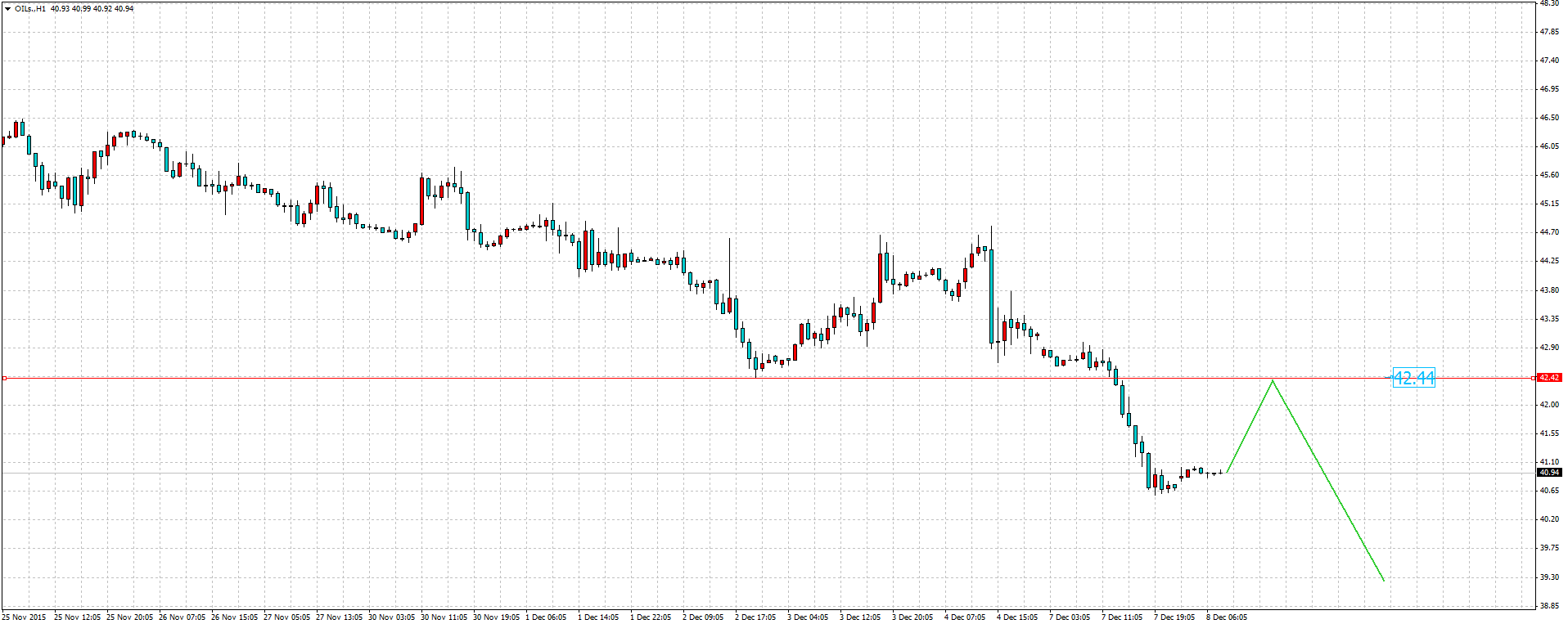
Task: Click the 1 Dec 06:05 time label
Action: tap(546, 617)
